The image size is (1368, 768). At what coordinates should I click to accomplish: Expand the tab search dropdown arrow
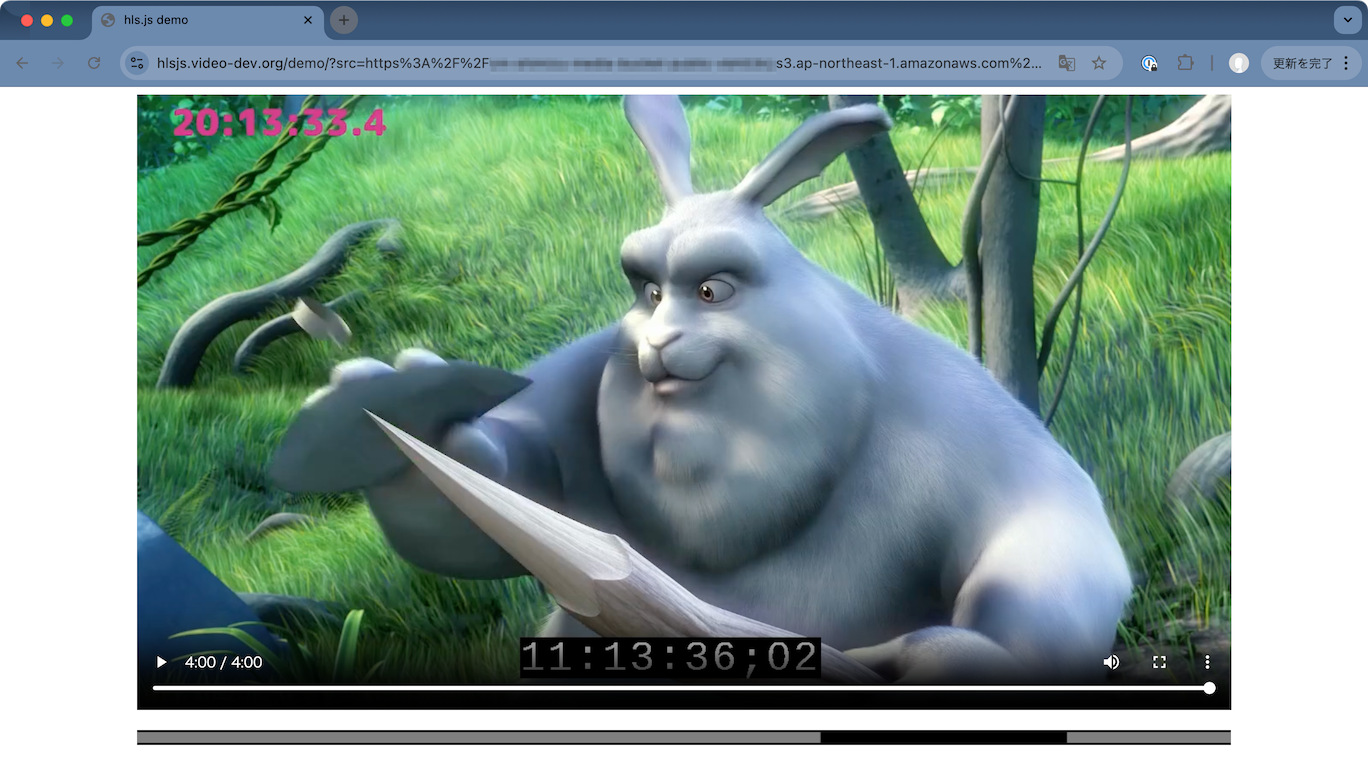(1347, 20)
